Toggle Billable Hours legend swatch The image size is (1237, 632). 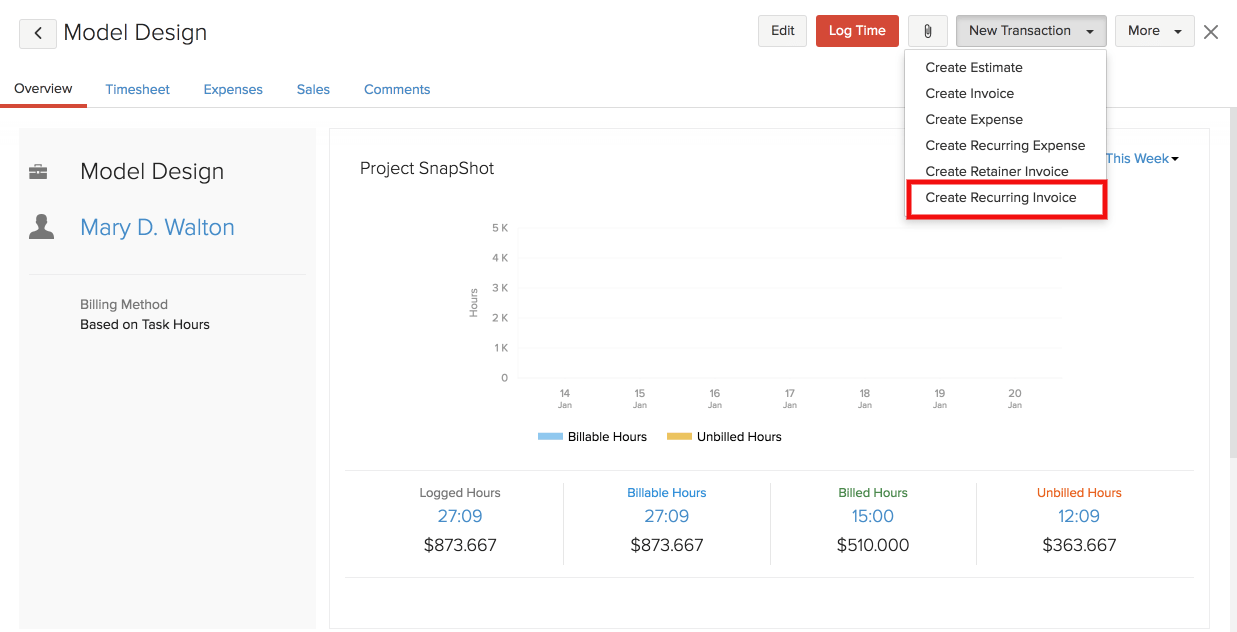click(x=550, y=437)
